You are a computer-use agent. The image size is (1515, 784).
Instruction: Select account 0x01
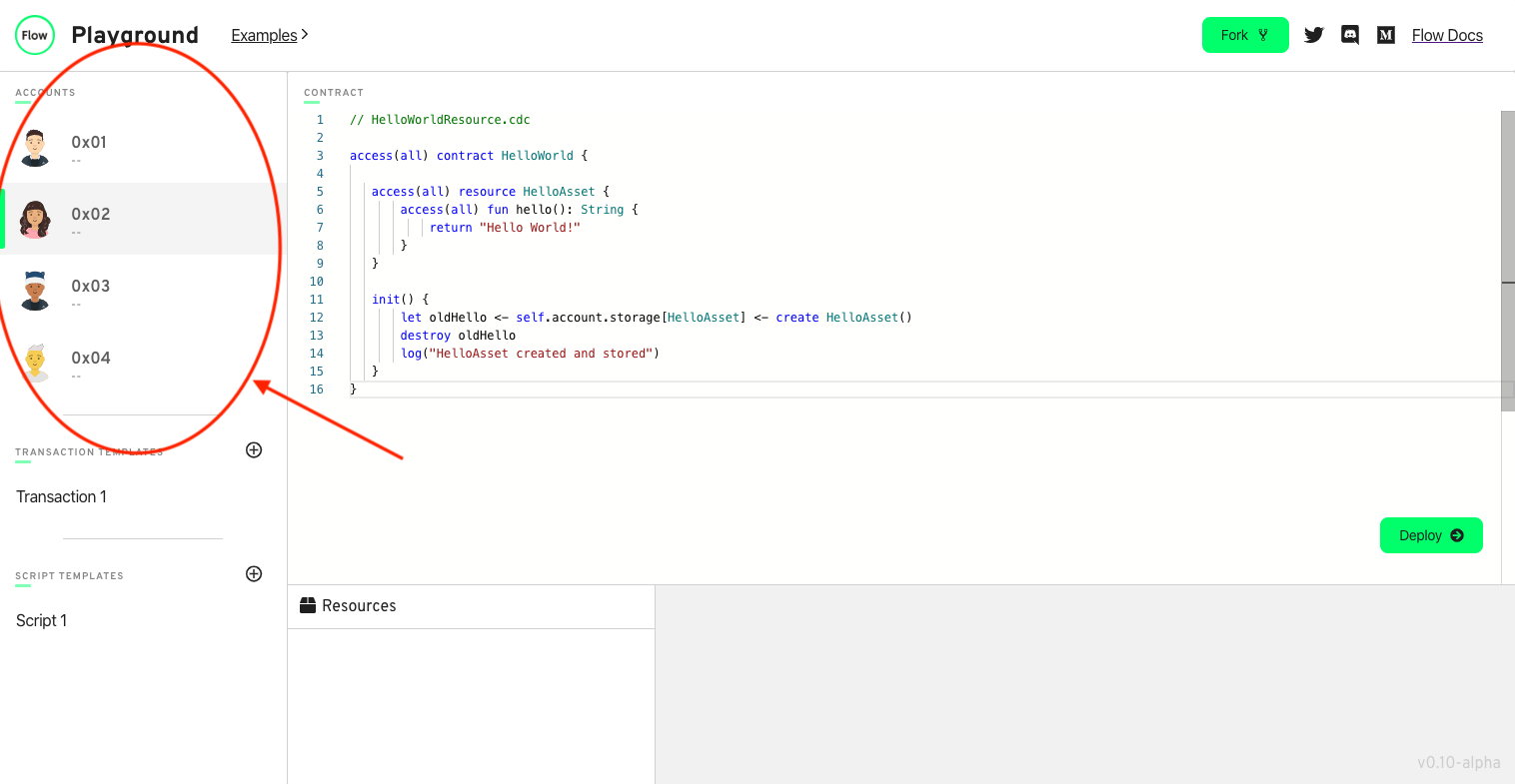click(143, 147)
